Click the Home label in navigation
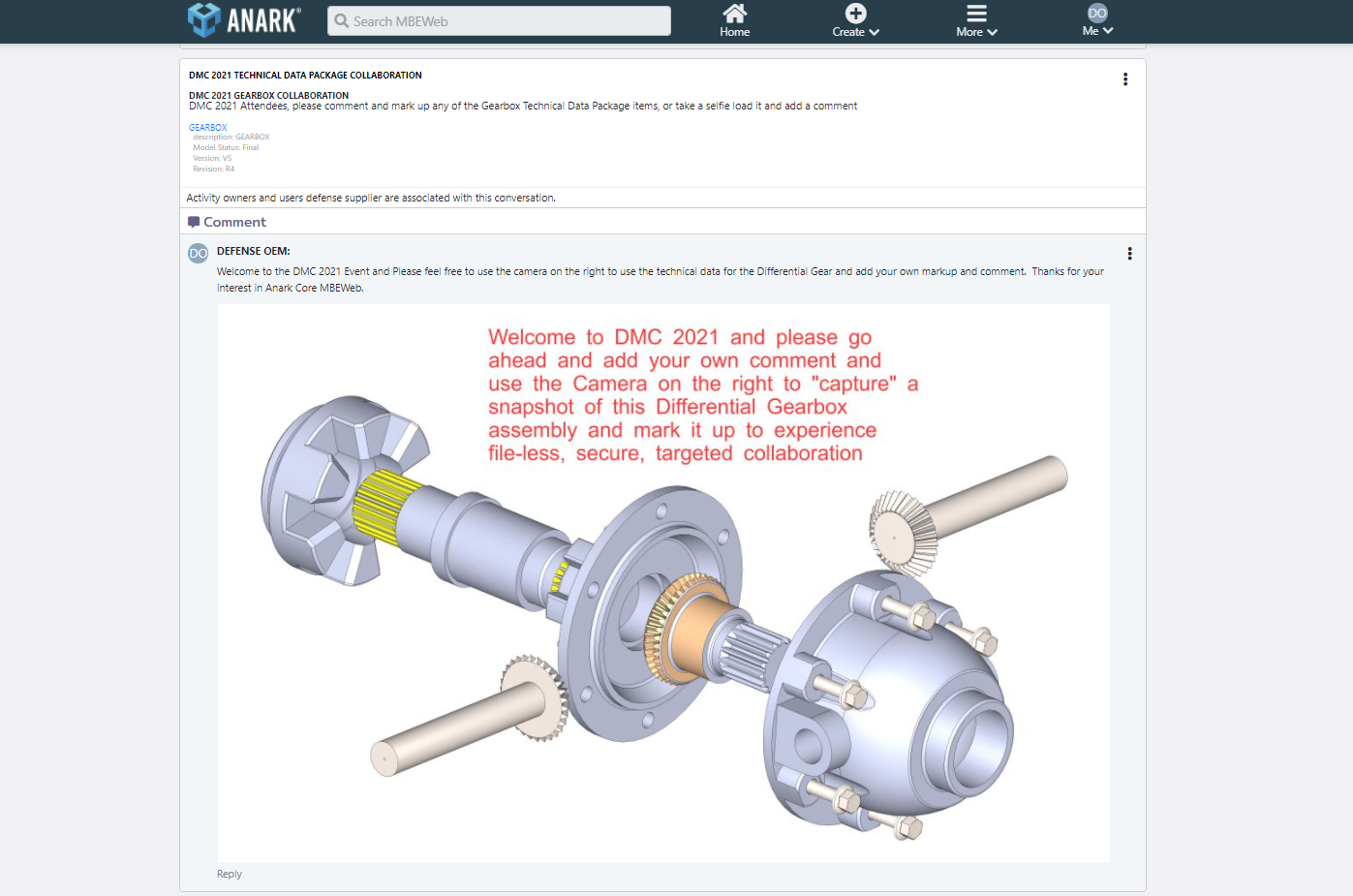This screenshot has width=1353, height=896. (735, 32)
